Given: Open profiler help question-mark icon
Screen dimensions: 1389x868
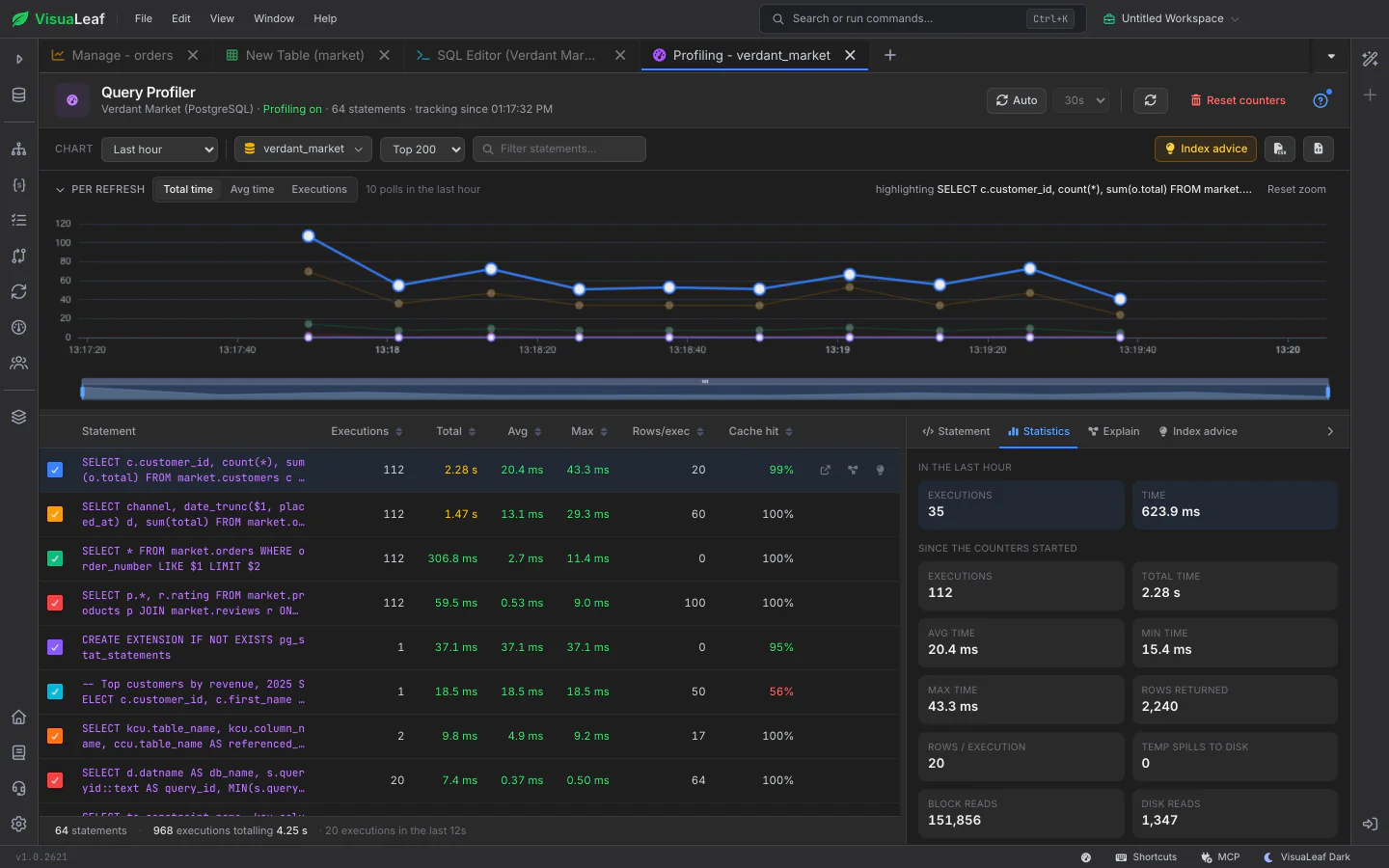Looking at the screenshot, I should tap(1321, 100).
